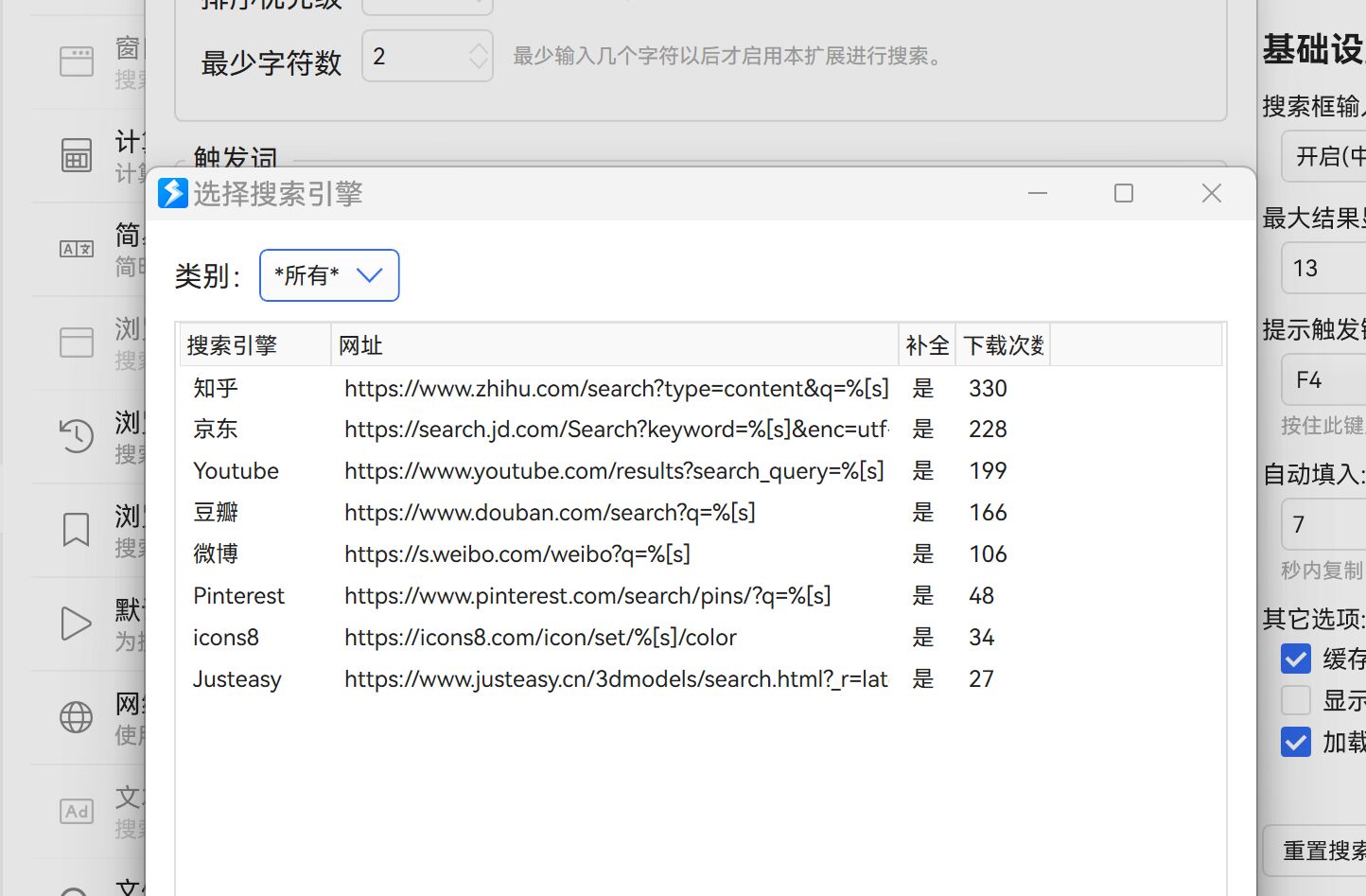Toggle the 缓存 checkbox in settings panel
Viewport: 1366px width, 896px height.
pyautogui.click(x=1296, y=659)
